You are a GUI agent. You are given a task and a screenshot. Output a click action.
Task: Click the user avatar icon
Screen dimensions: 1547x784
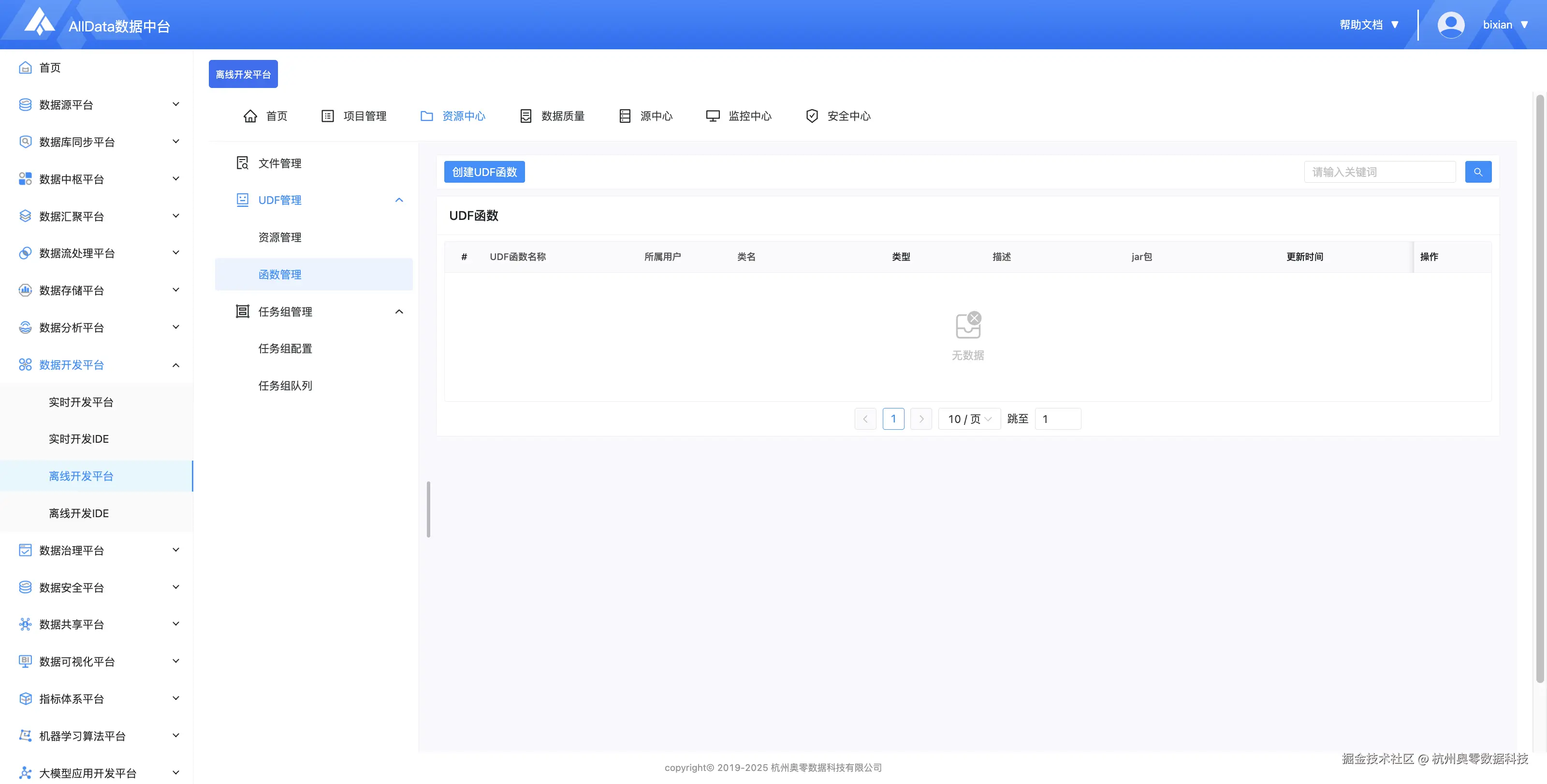(x=1451, y=25)
